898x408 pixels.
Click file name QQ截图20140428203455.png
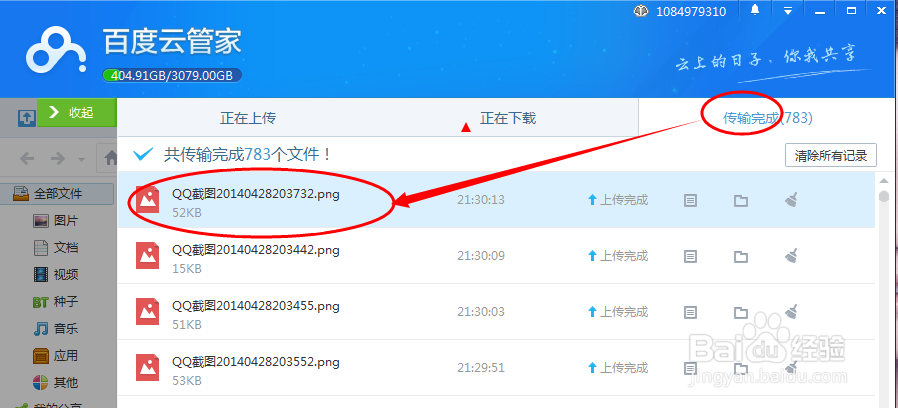255,305
